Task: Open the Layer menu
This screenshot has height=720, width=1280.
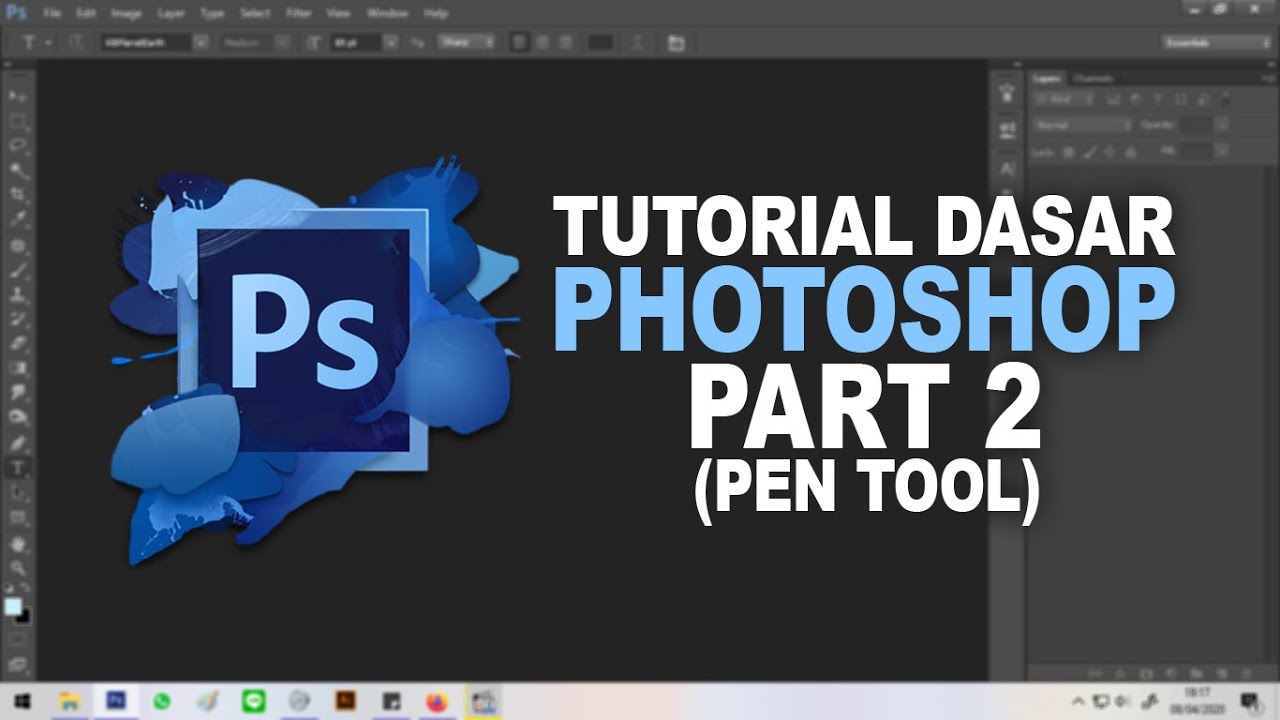Action: (x=171, y=14)
